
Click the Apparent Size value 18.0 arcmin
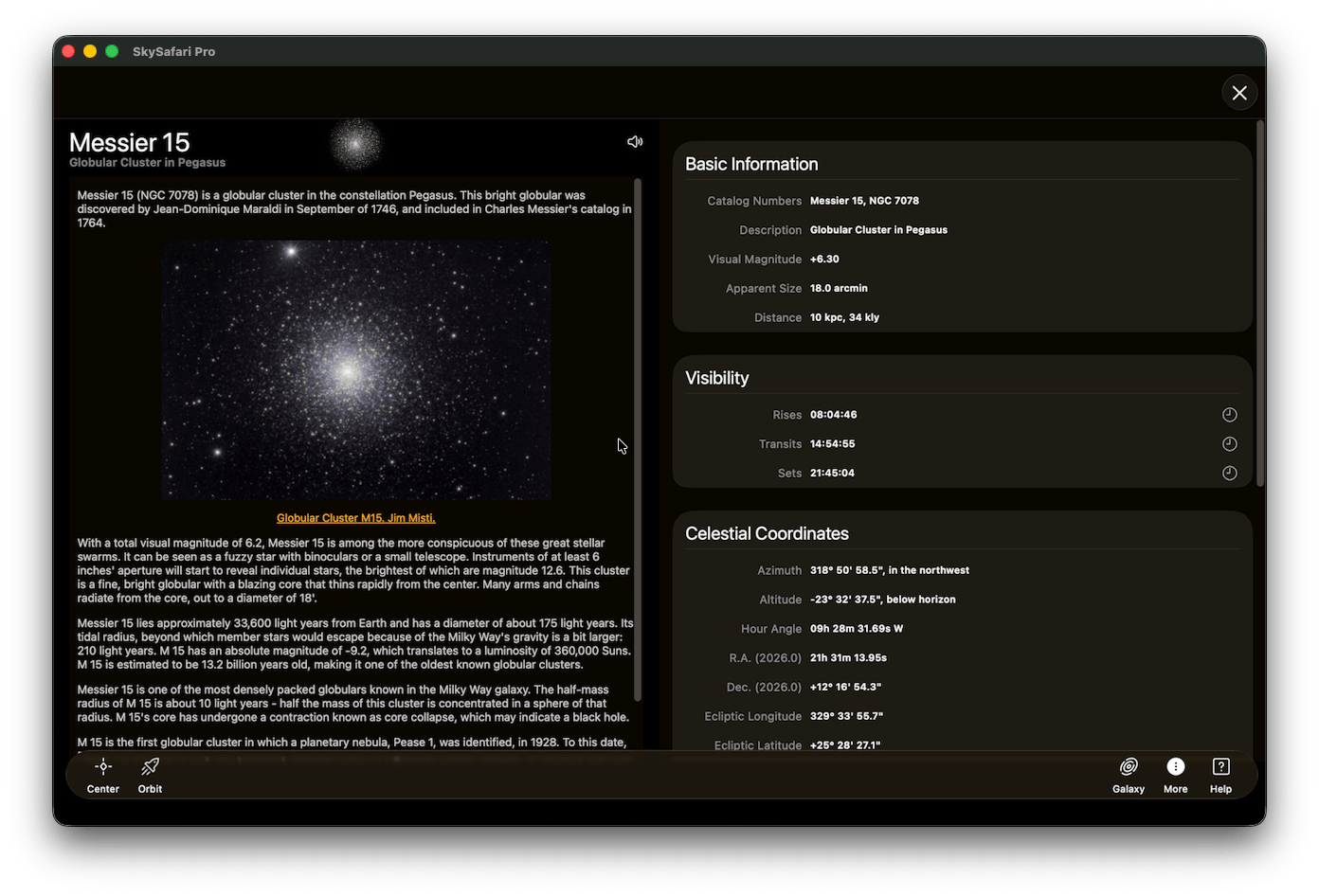(x=839, y=288)
